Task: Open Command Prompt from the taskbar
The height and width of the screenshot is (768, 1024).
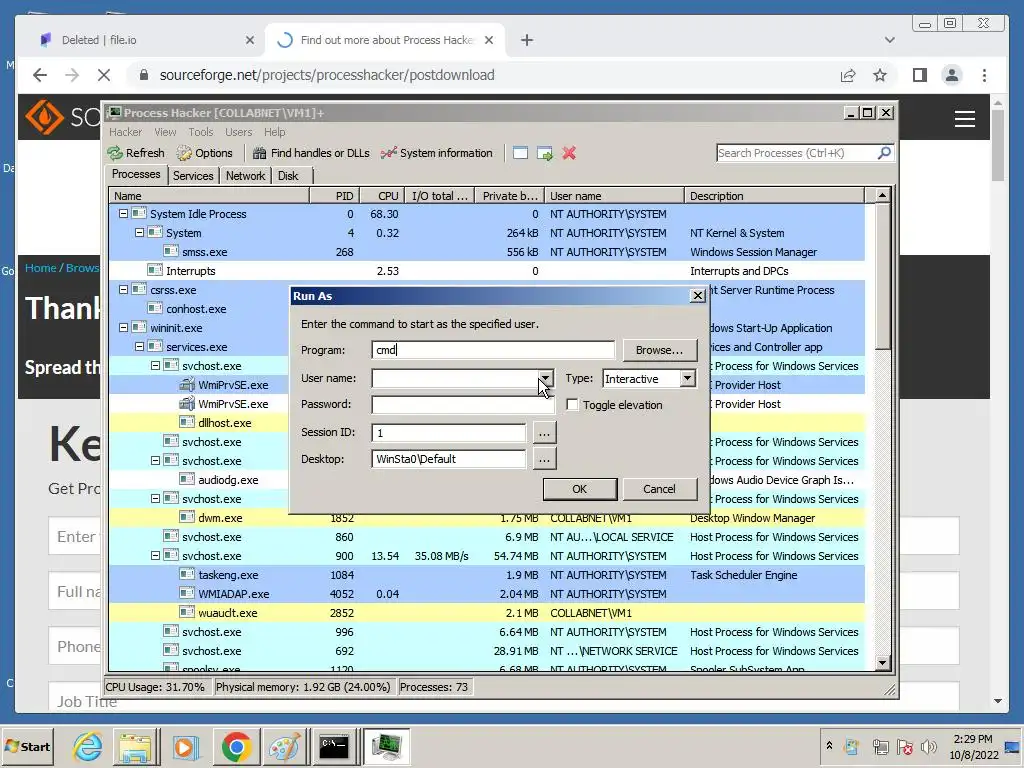Action: [x=334, y=746]
